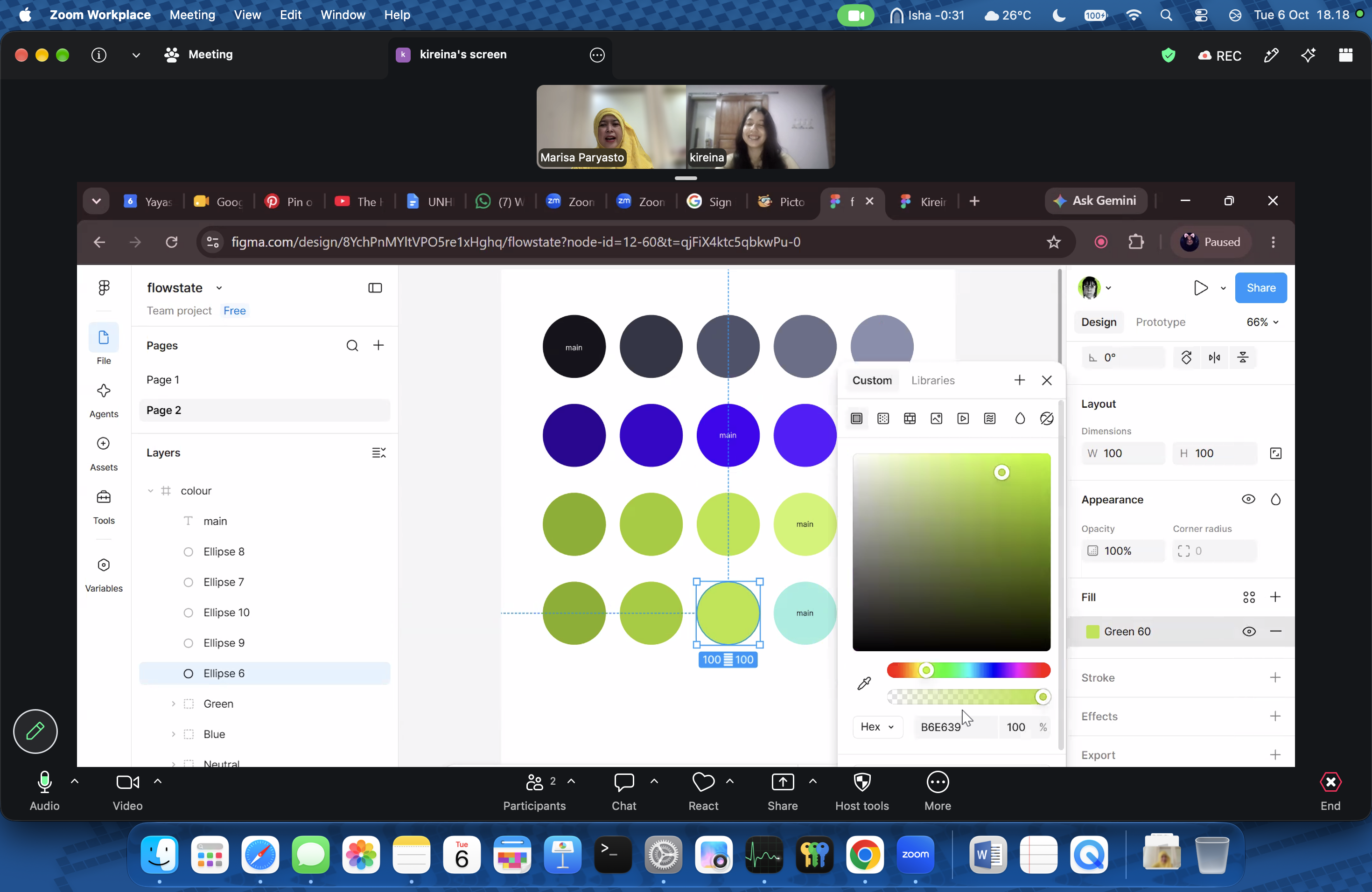
Task: Open the Hex color format dropdown
Action: 877,727
